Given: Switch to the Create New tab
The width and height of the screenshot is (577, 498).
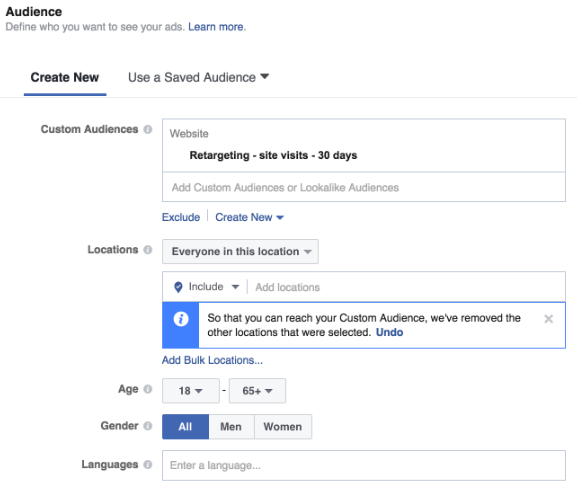Looking at the screenshot, I should point(65,78).
